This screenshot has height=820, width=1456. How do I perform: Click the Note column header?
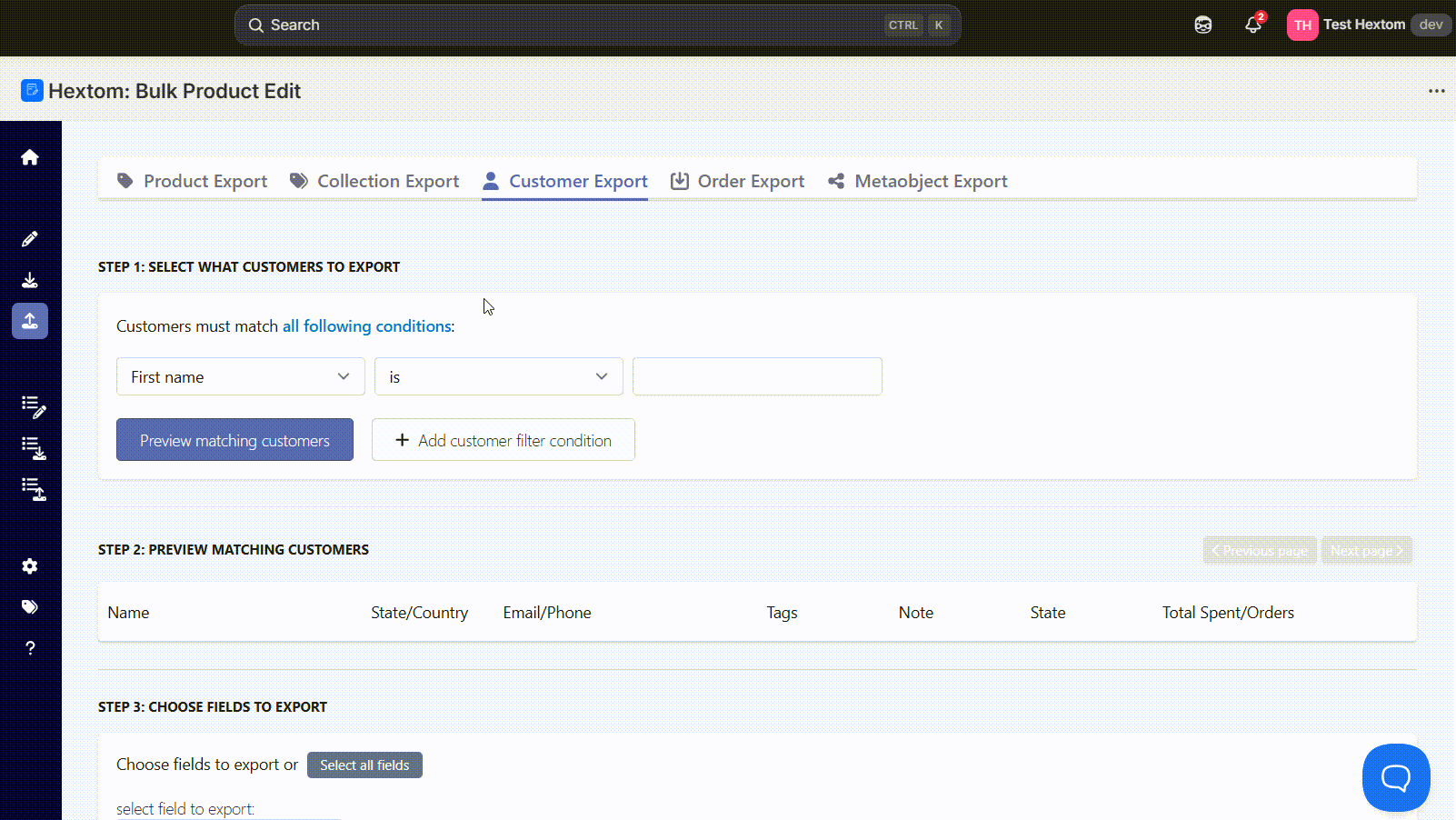[x=916, y=613]
